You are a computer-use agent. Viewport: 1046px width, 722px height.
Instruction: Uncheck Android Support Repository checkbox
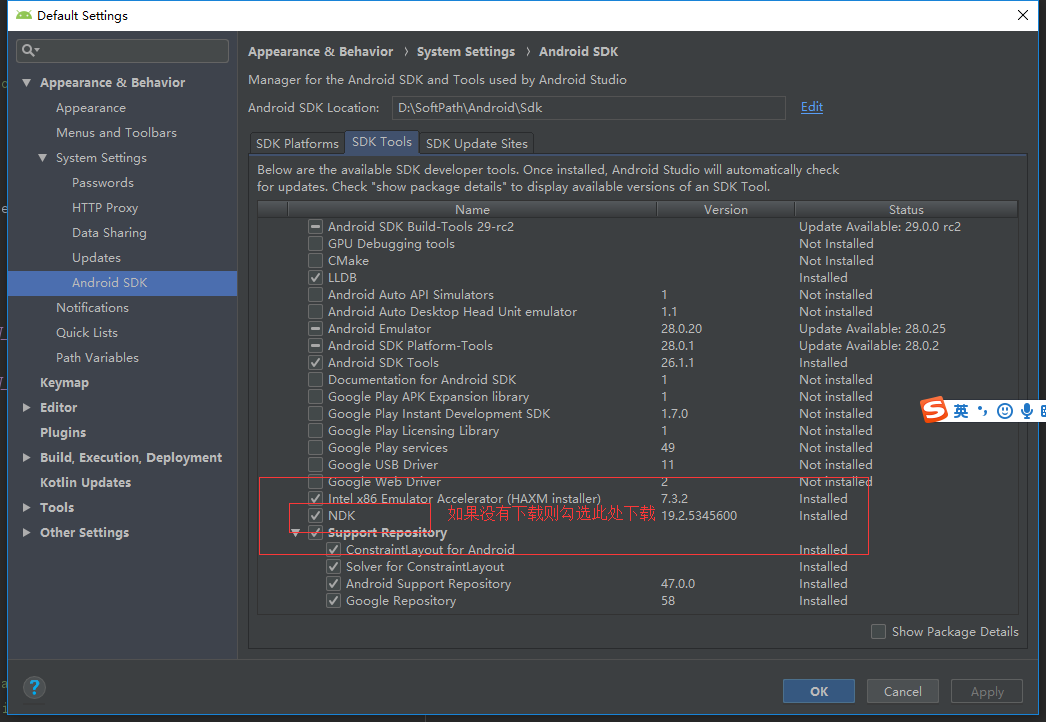(x=334, y=584)
